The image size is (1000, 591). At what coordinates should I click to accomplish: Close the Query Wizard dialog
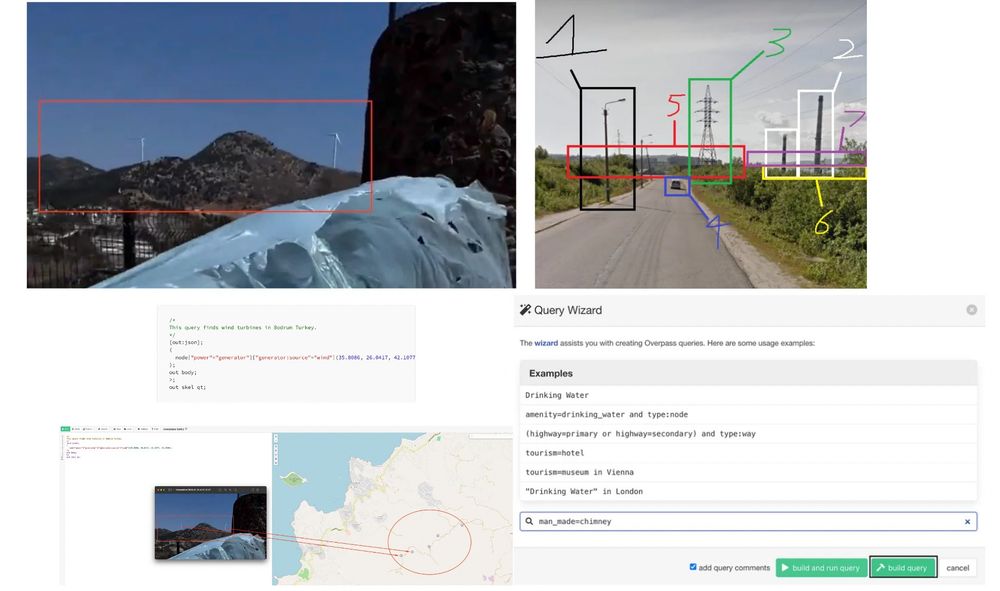coord(971,309)
